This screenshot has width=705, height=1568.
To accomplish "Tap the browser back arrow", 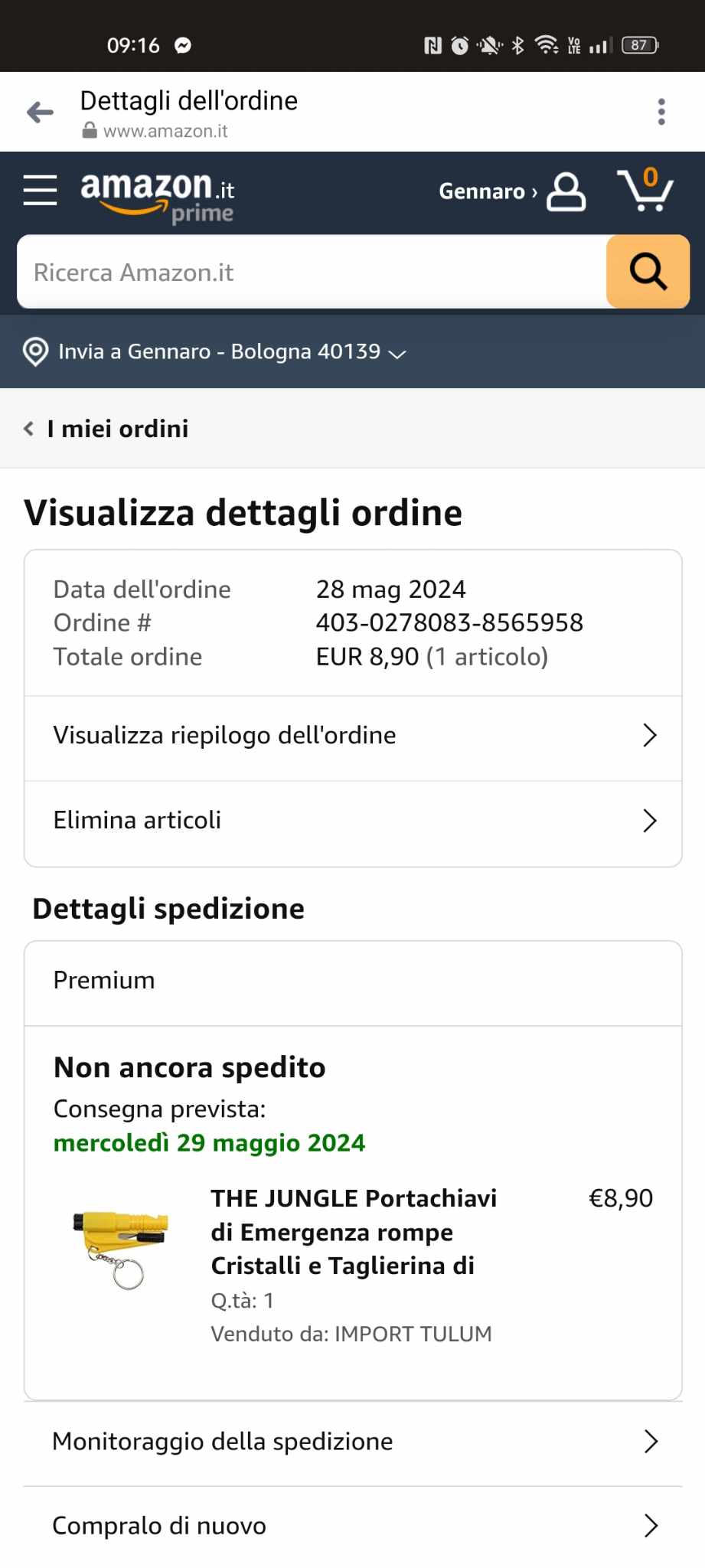I will (40, 113).
